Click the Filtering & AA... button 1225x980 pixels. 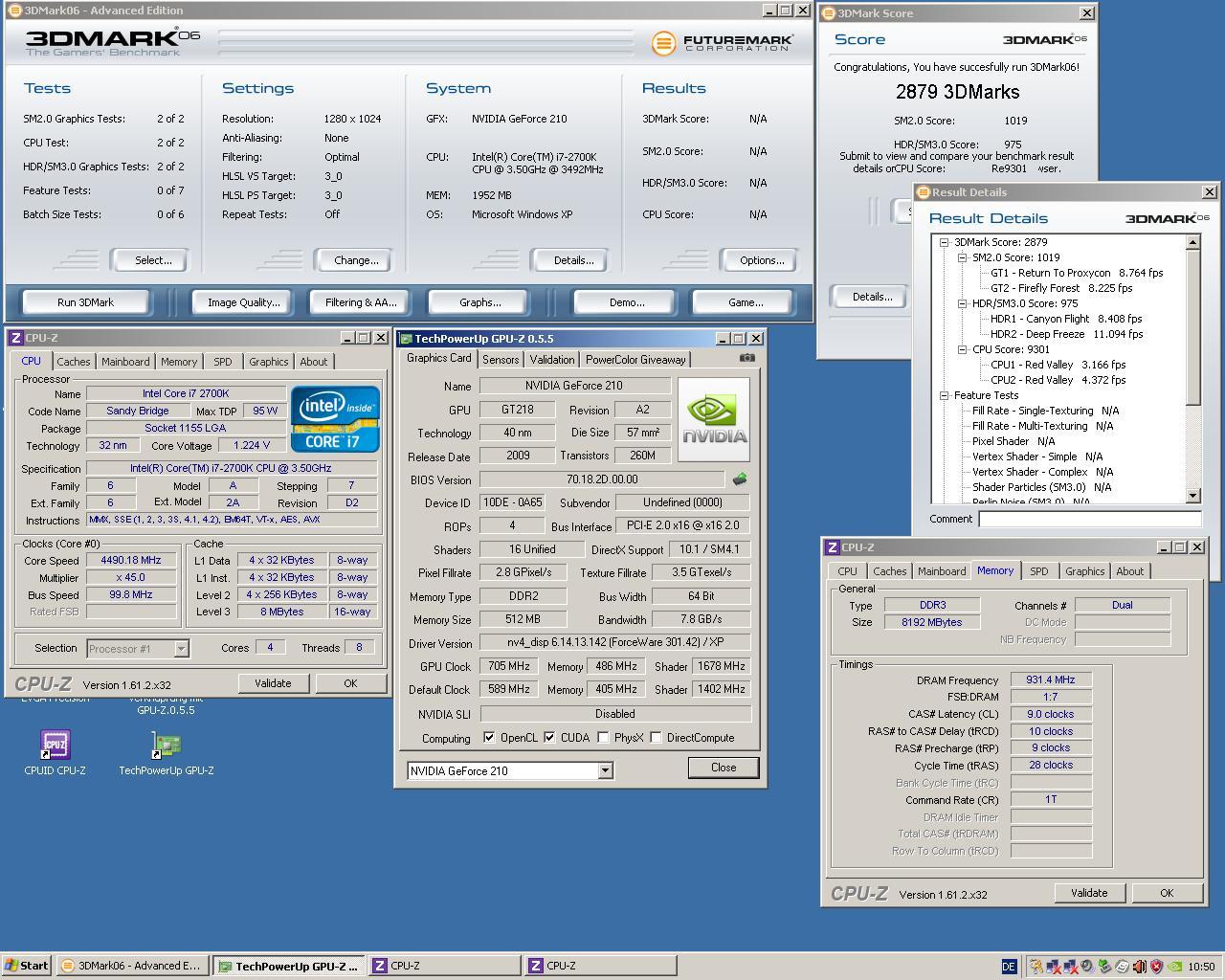(361, 302)
